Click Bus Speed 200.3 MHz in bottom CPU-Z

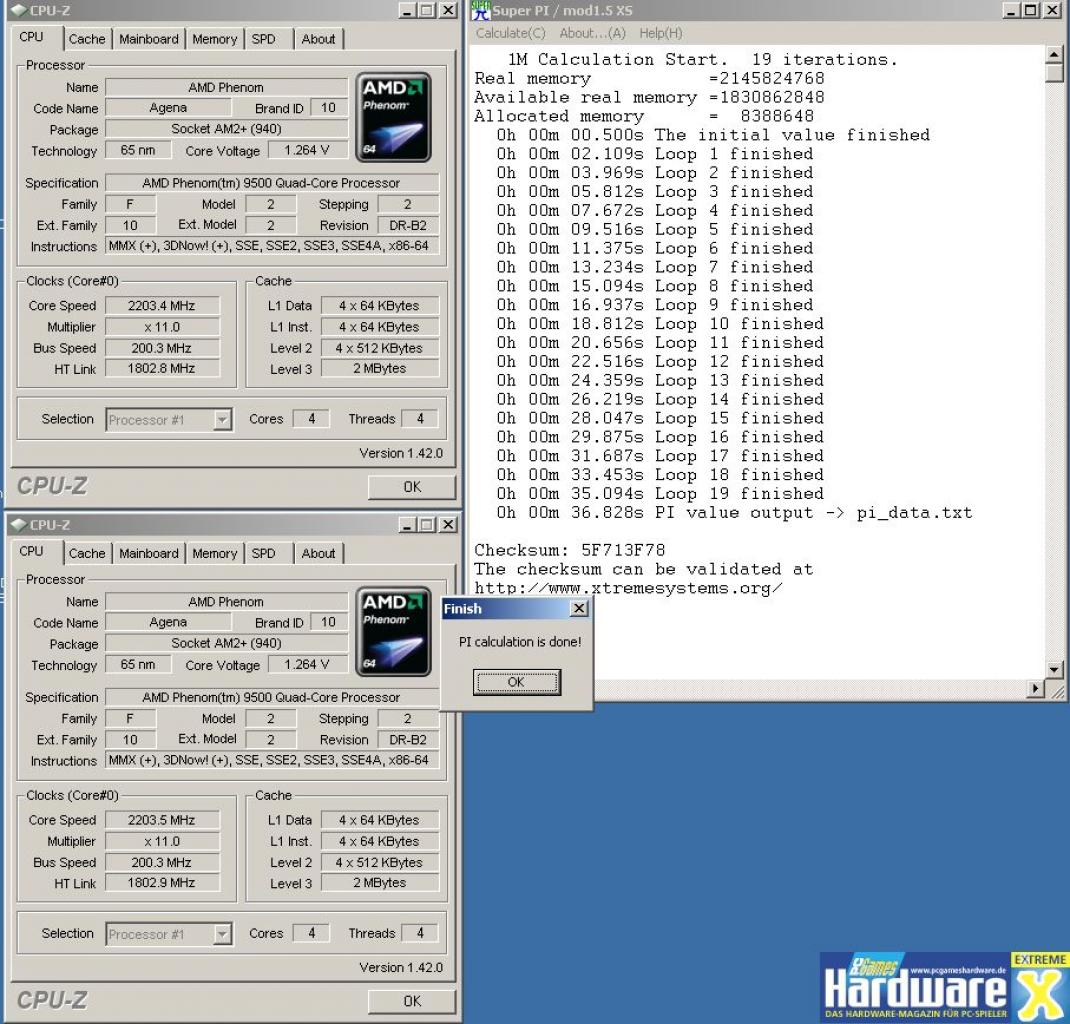(x=162, y=862)
